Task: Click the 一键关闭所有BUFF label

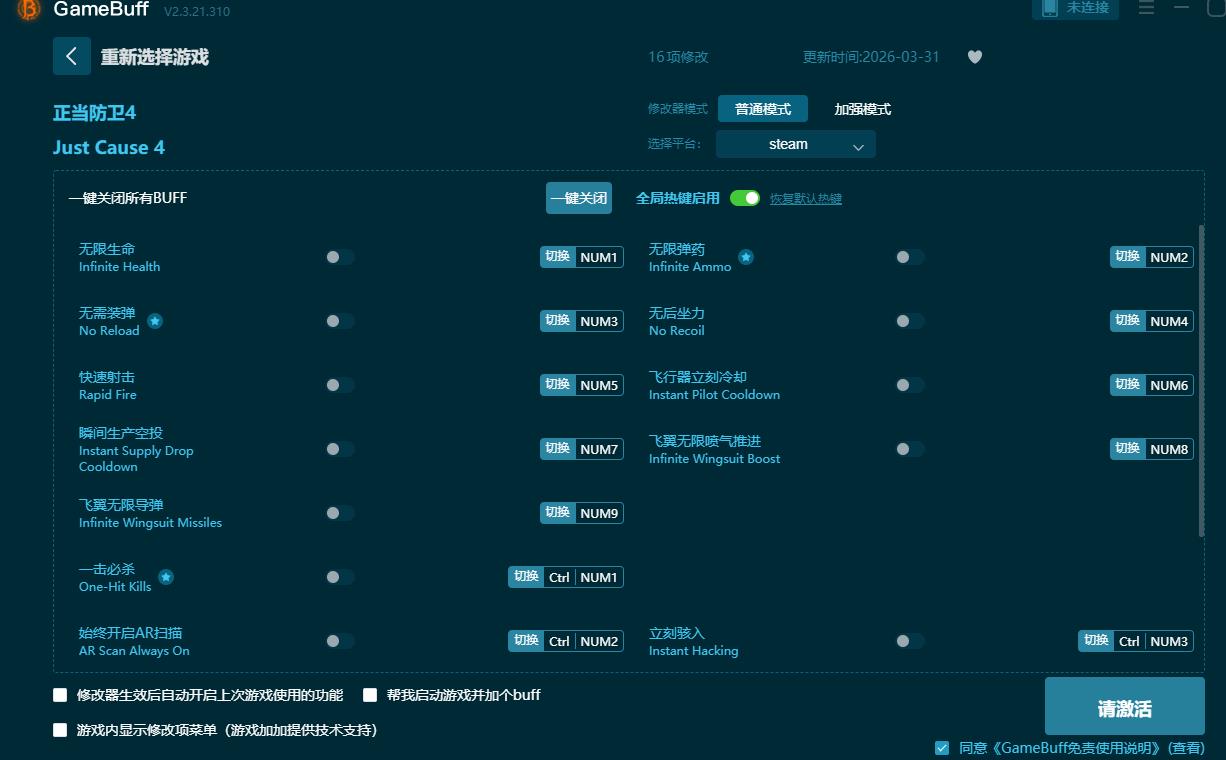Action: [128, 198]
